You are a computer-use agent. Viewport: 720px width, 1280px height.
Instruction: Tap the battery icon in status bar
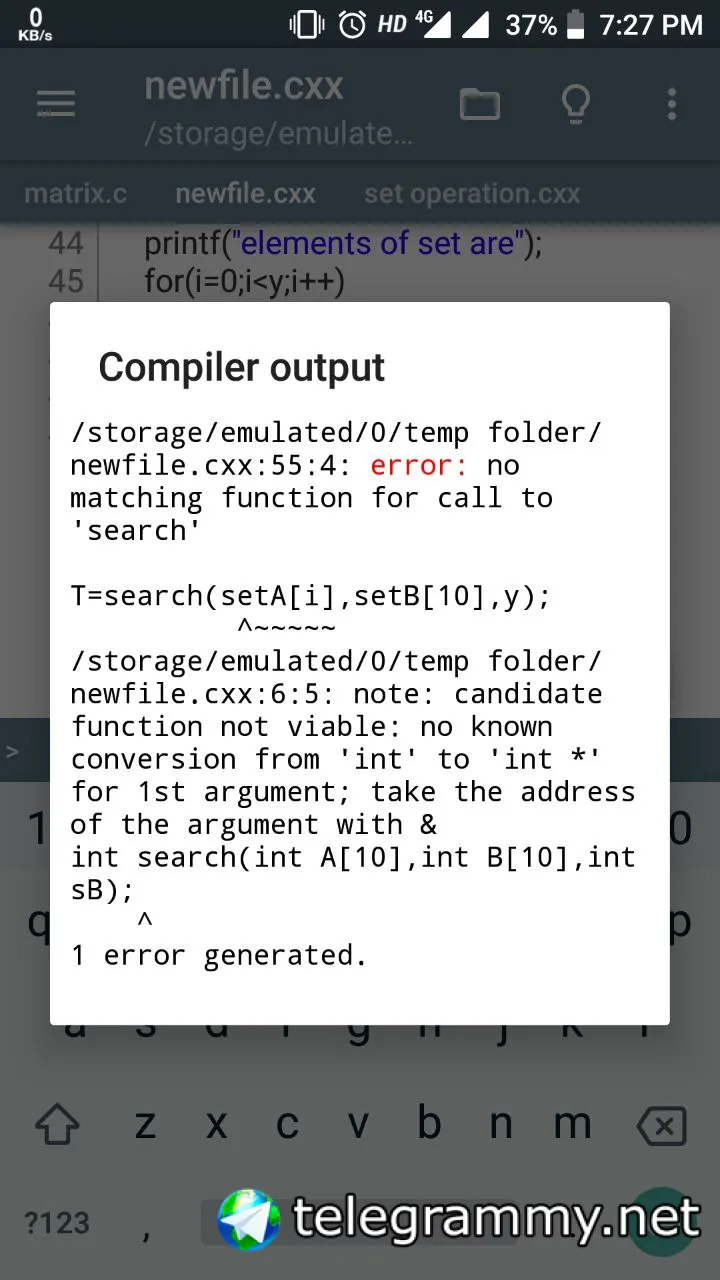coord(576,25)
